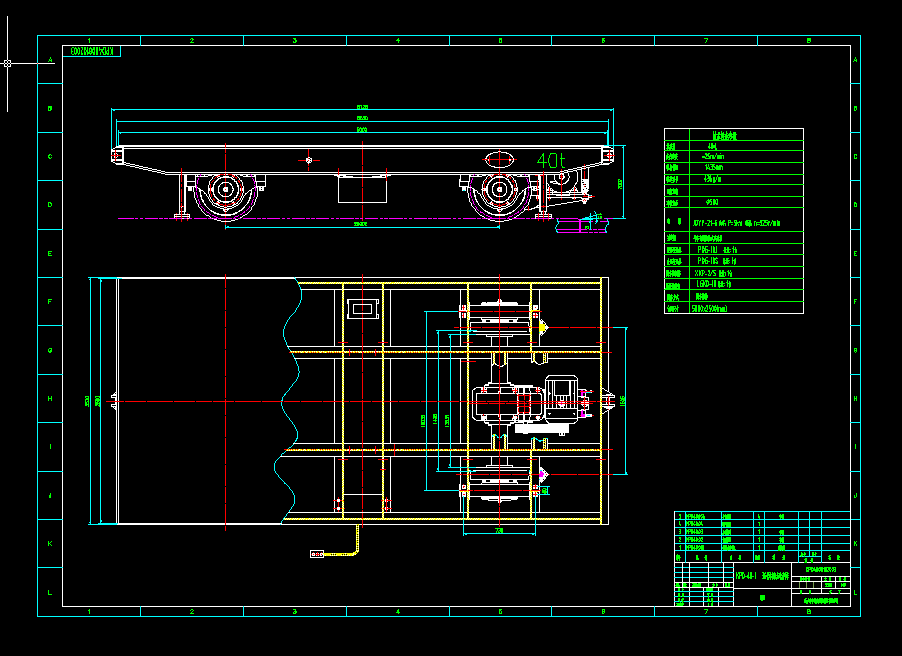The image size is (902, 656).
Task: Click the green 40t load label
Action: tap(551, 161)
